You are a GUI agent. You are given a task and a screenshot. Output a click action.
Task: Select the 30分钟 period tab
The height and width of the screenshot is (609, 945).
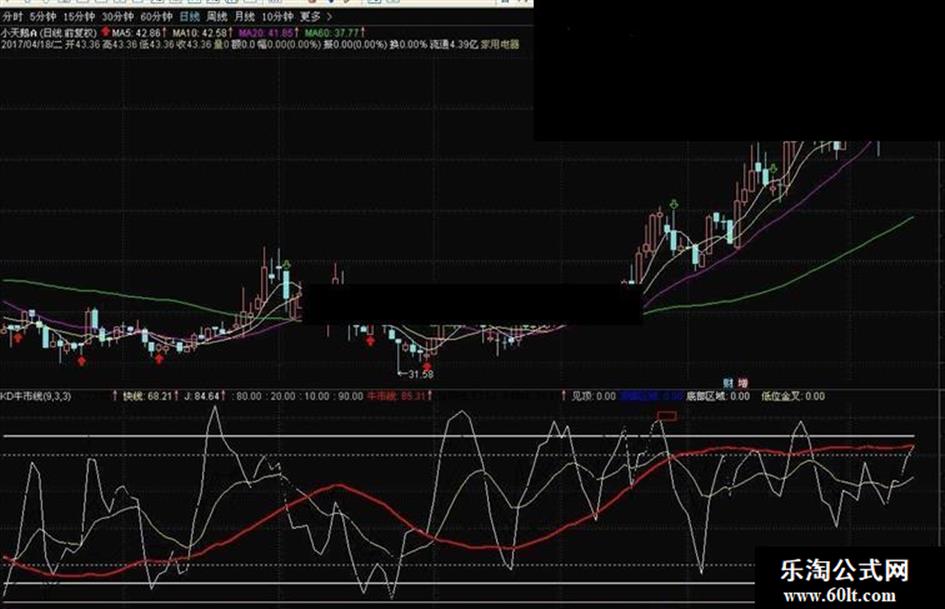click(118, 17)
